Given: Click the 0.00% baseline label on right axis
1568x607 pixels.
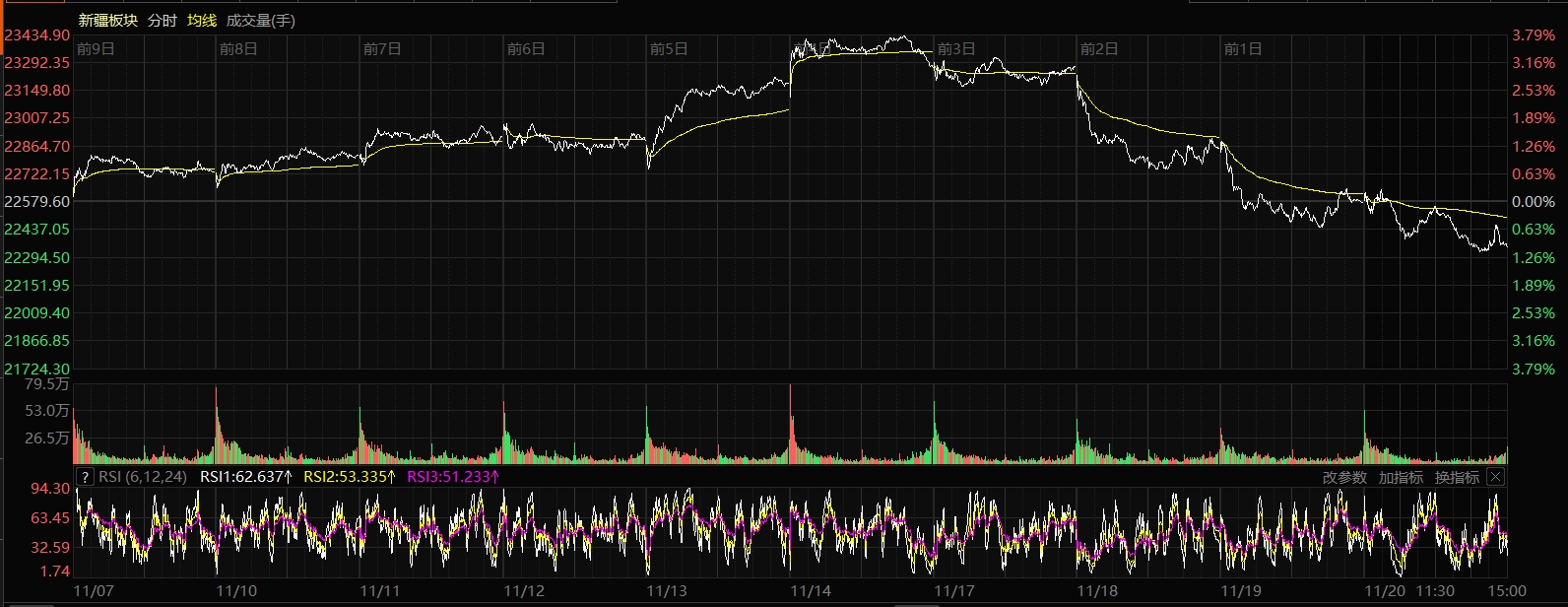Looking at the screenshot, I should pyautogui.click(x=1533, y=202).
